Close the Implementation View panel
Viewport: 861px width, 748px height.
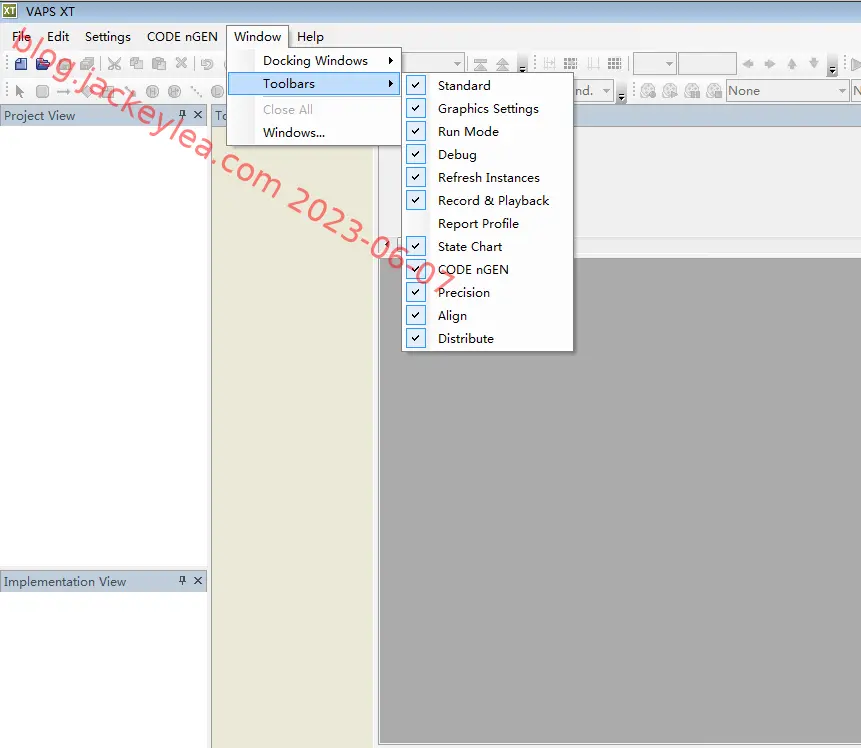point(198,580)
